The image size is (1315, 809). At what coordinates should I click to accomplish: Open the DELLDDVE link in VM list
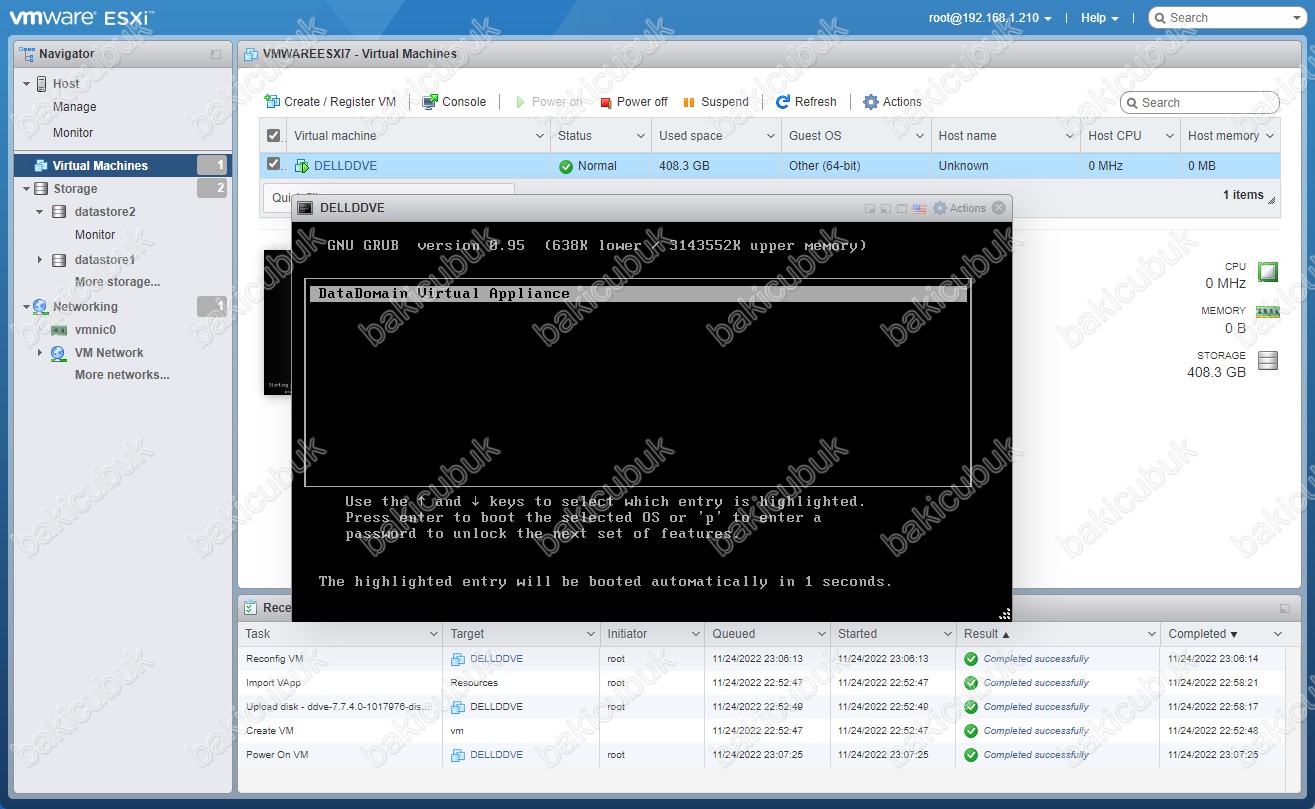tap(345, 166)
